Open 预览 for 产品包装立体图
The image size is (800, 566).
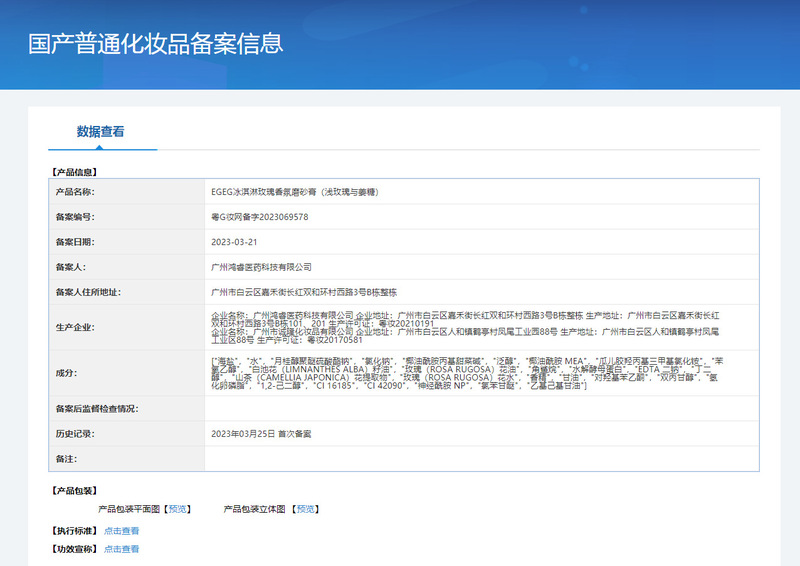point(304,509)
